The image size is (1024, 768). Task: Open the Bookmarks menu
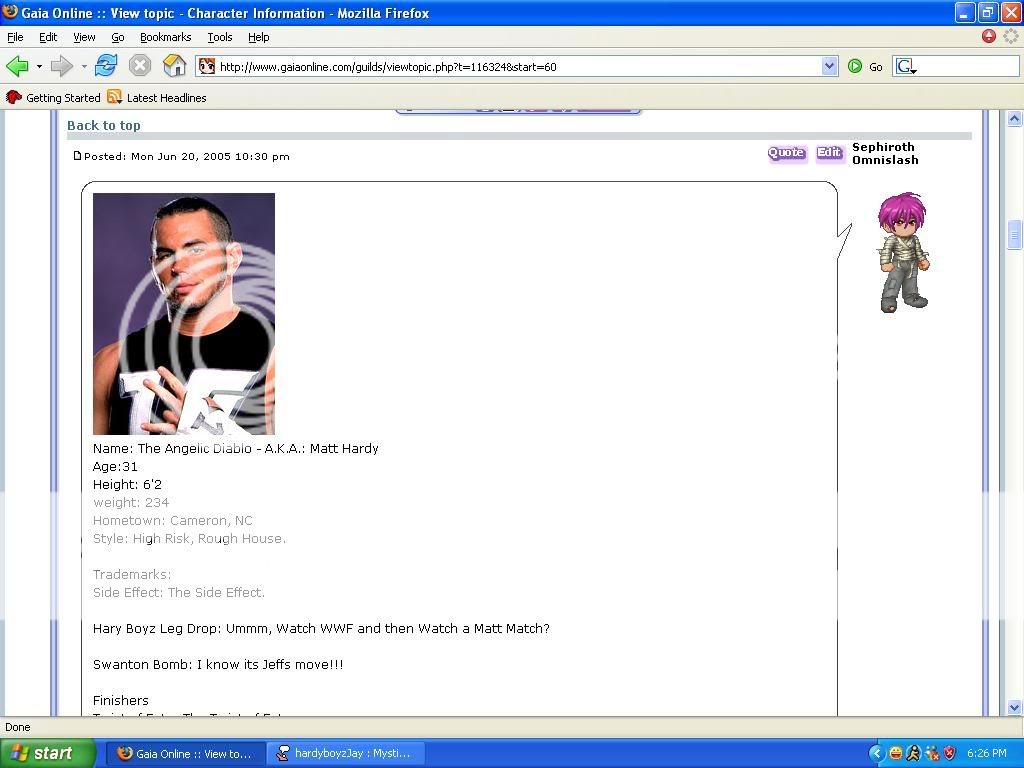(x=165, y=37)
